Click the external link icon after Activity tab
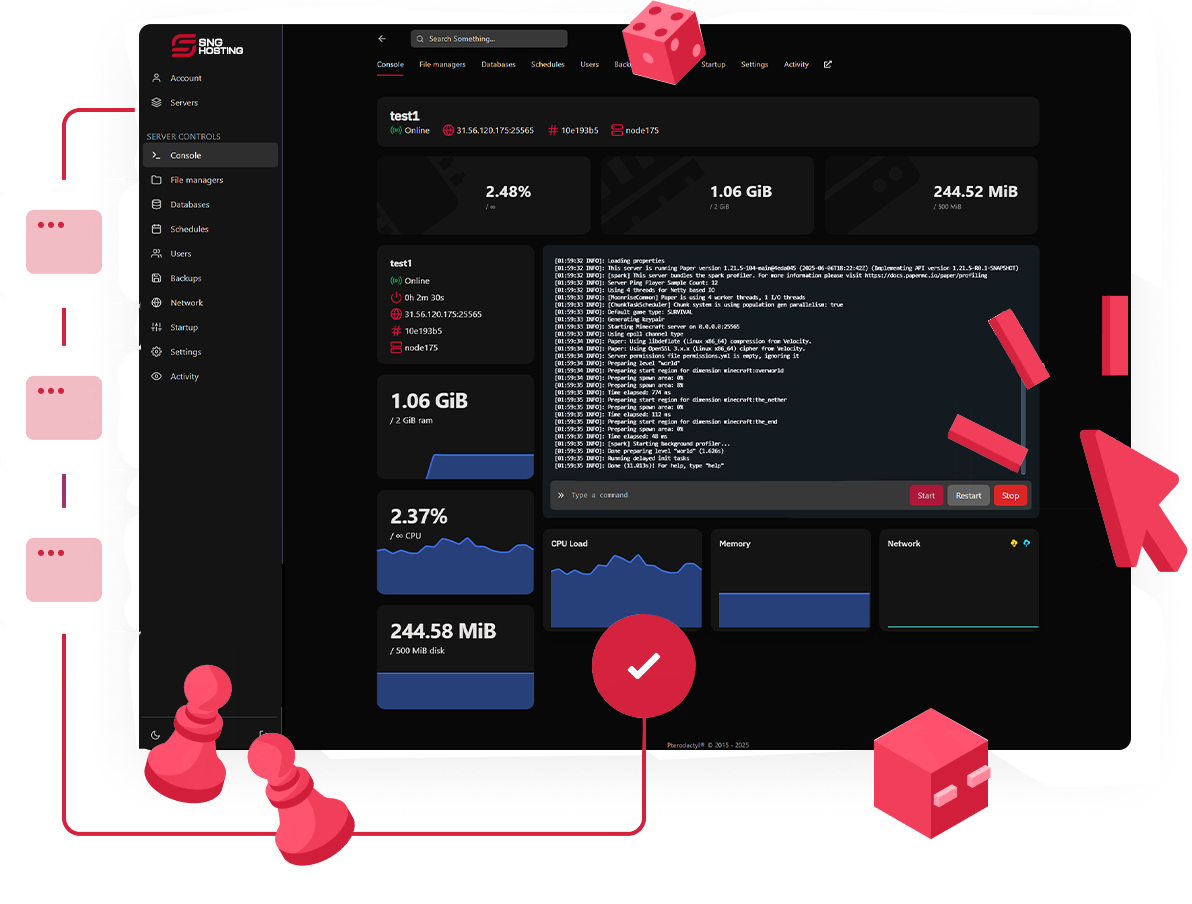The height and width of the screenshot is (904, 1192). [827, 65]
